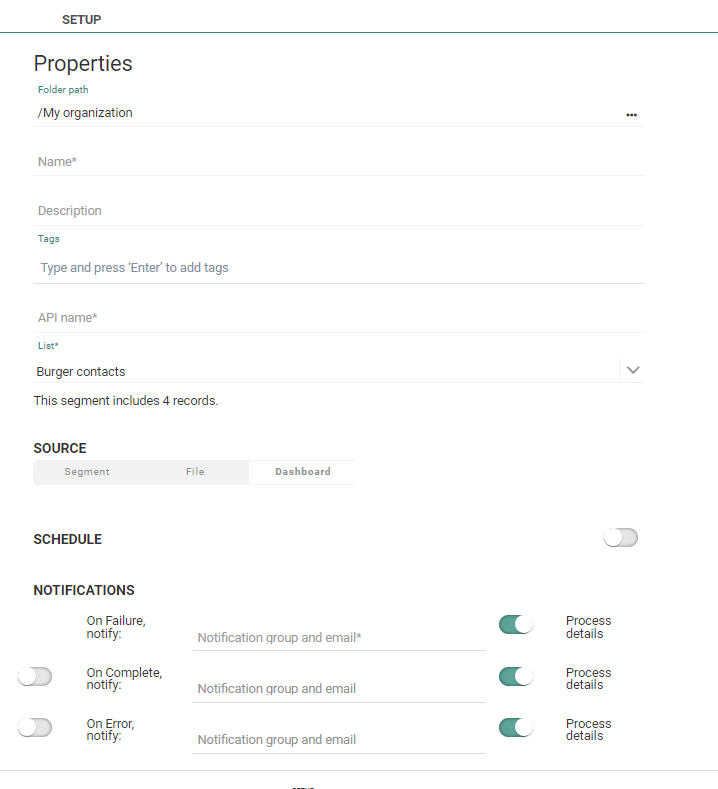Select the Dashboard source tab
Image resolution: width=718 pixels, height=789 pixels.
(303, 472)
